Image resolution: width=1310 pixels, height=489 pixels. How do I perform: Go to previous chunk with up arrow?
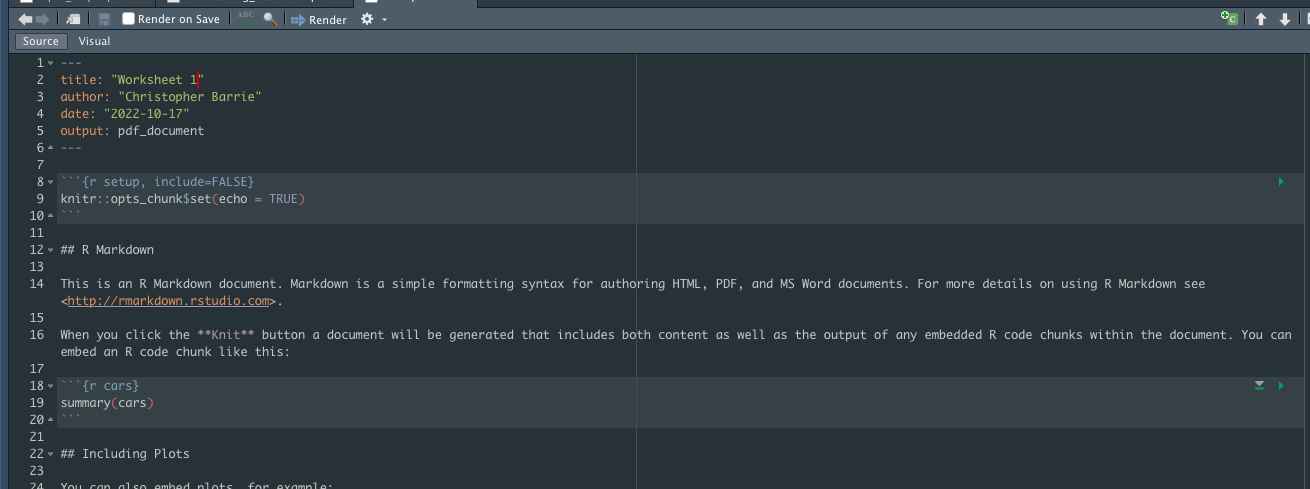coord(1261,19)
